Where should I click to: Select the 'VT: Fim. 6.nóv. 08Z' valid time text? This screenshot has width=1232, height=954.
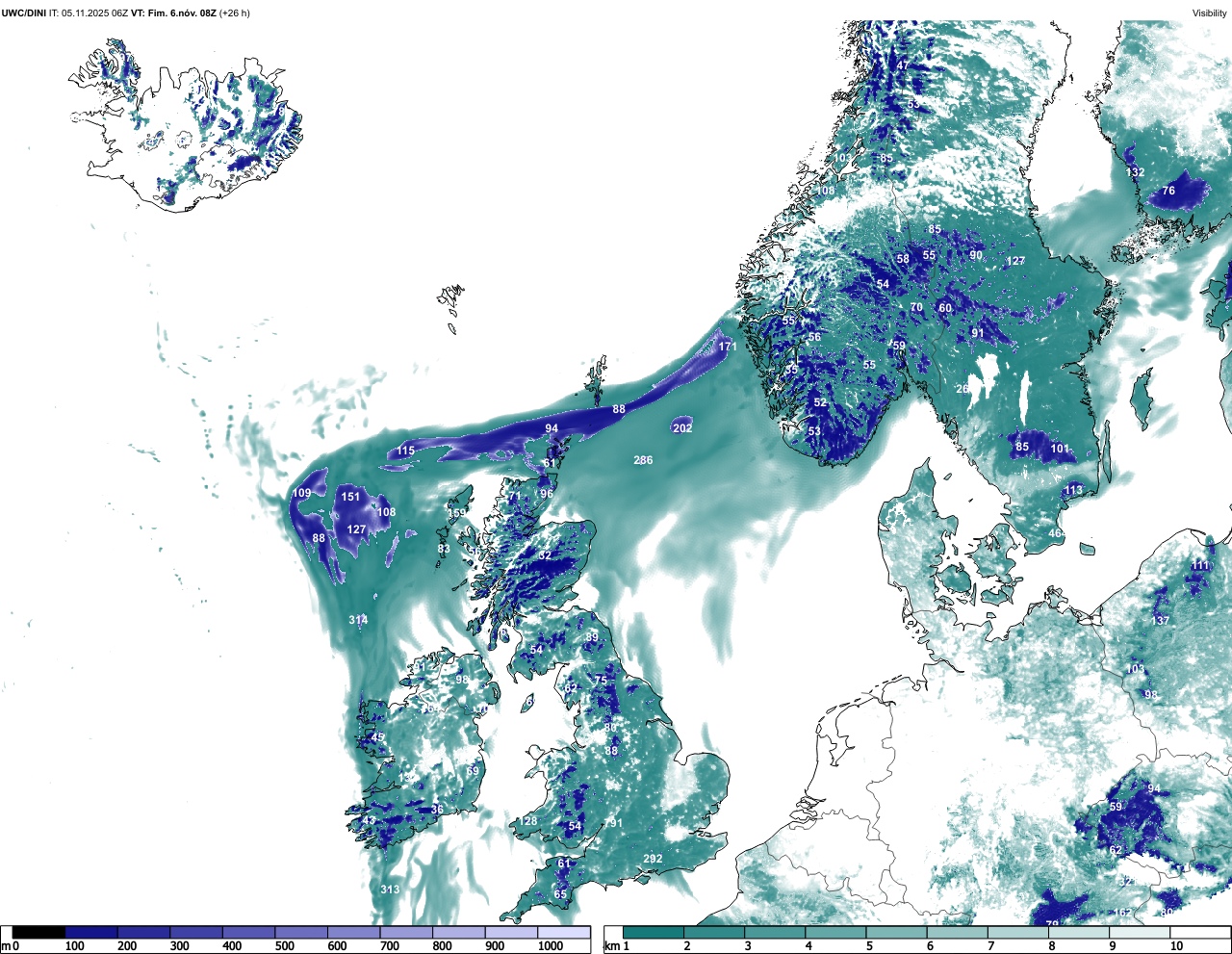173,13
